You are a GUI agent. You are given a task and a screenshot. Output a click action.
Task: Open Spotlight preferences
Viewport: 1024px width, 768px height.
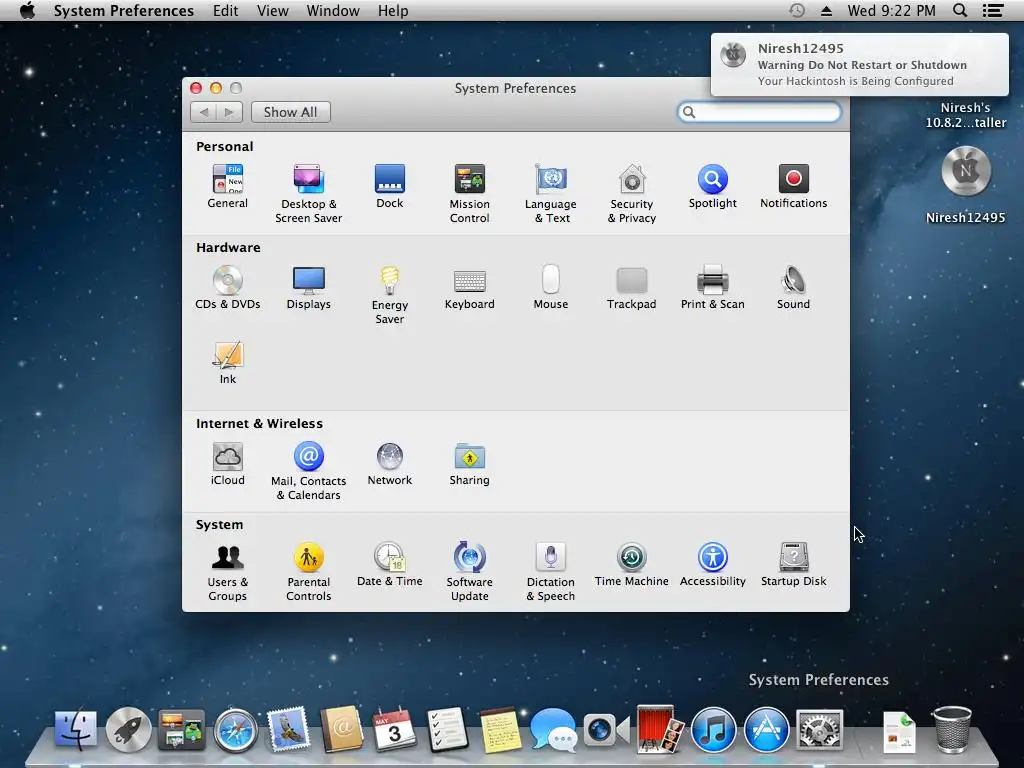(x=712, y=187)
